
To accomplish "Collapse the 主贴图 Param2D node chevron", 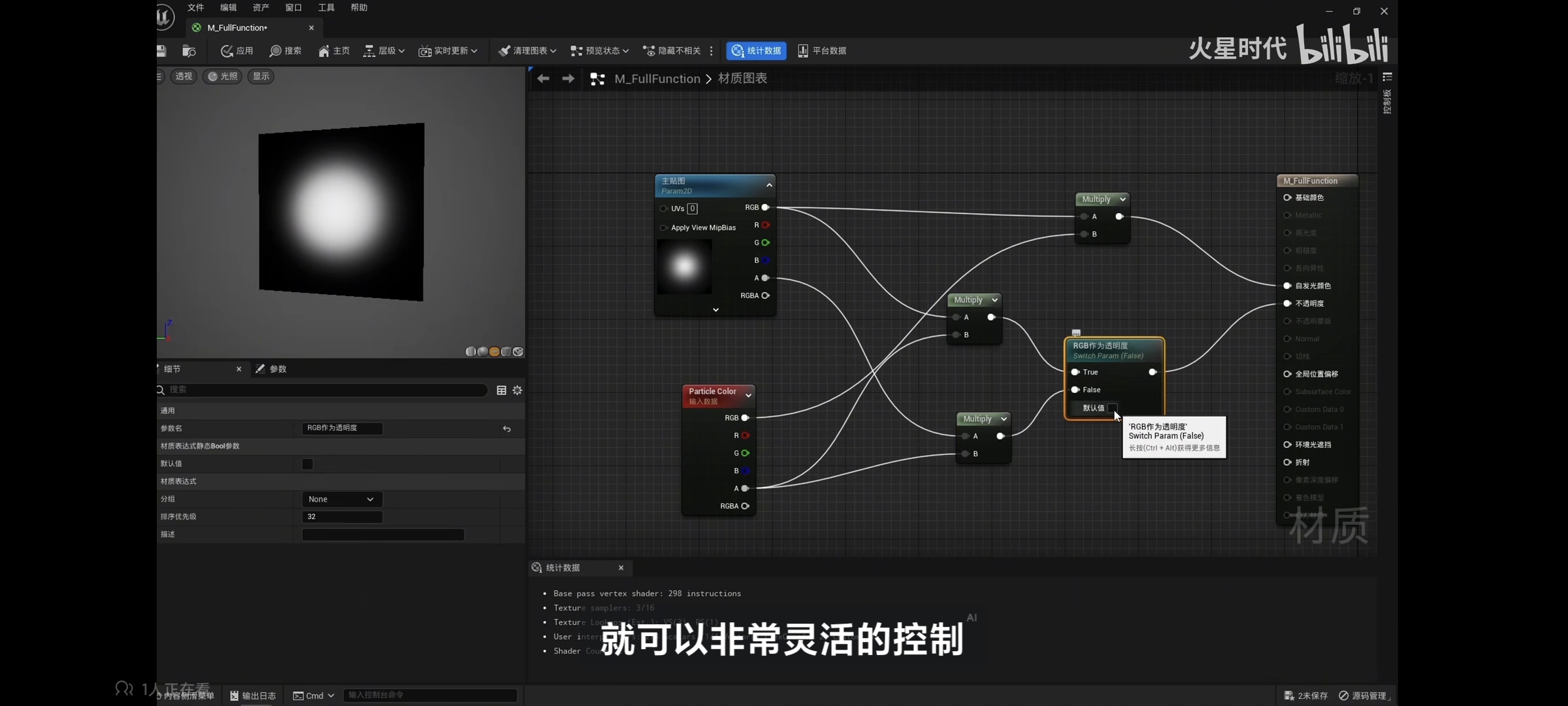I will pos(769,186).
